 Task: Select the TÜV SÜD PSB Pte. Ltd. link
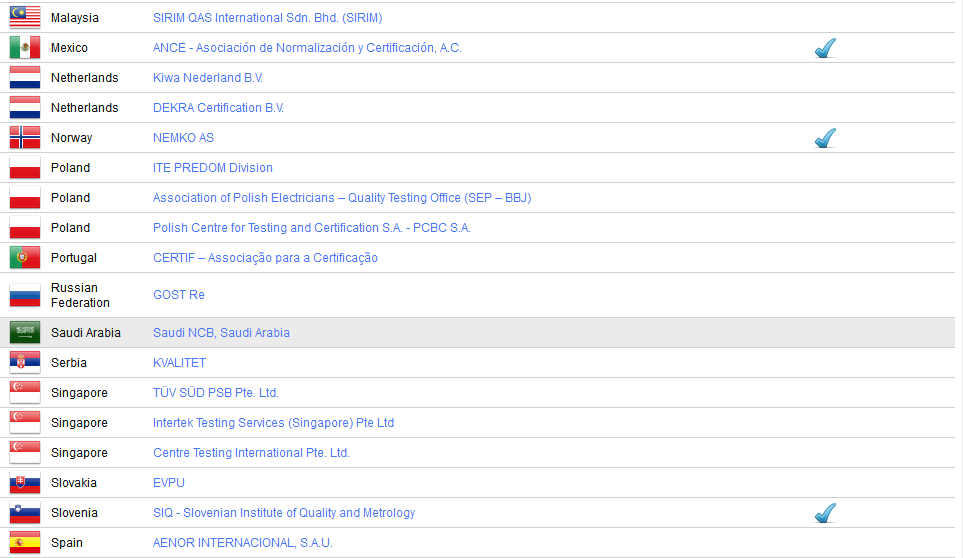click(x=216, y=393)
